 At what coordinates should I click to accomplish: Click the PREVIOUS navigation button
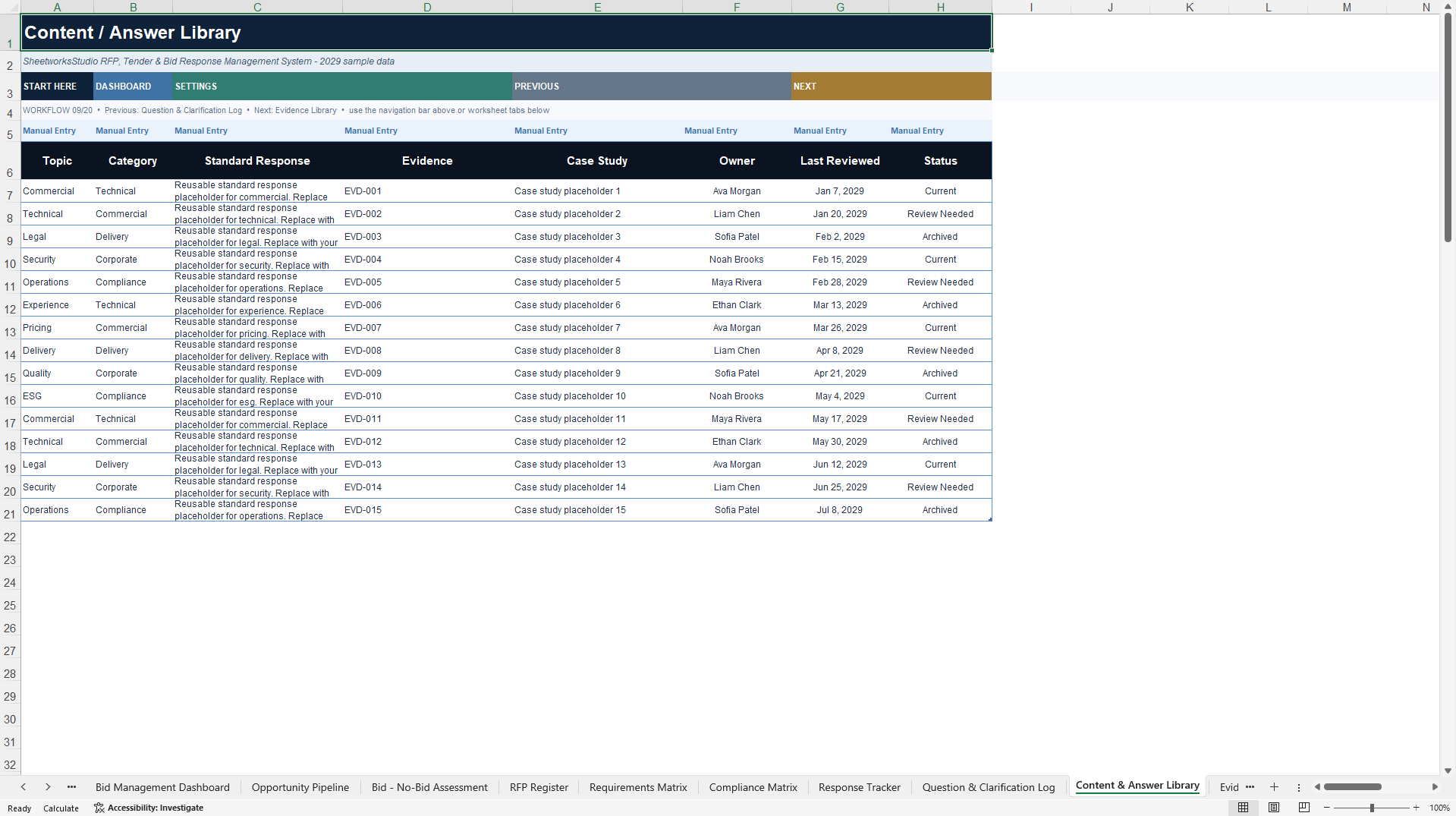coord(652,87)
